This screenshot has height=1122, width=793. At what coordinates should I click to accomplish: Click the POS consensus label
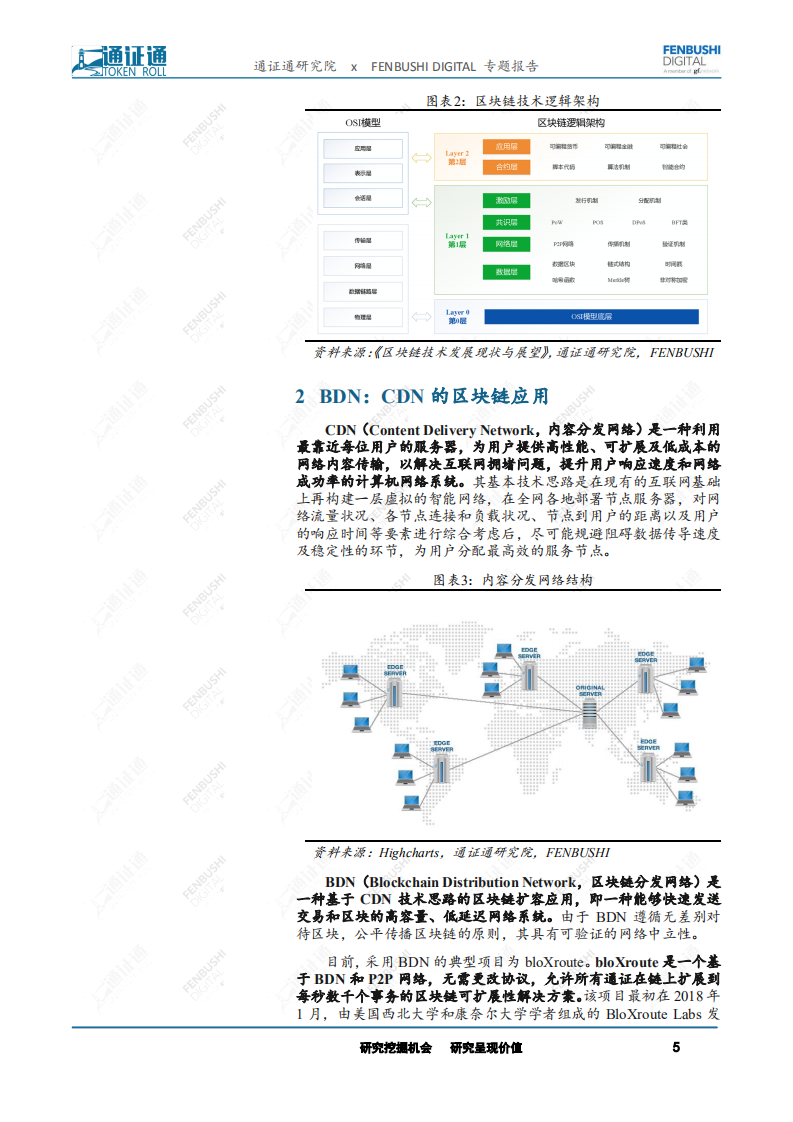click(598, 223)
